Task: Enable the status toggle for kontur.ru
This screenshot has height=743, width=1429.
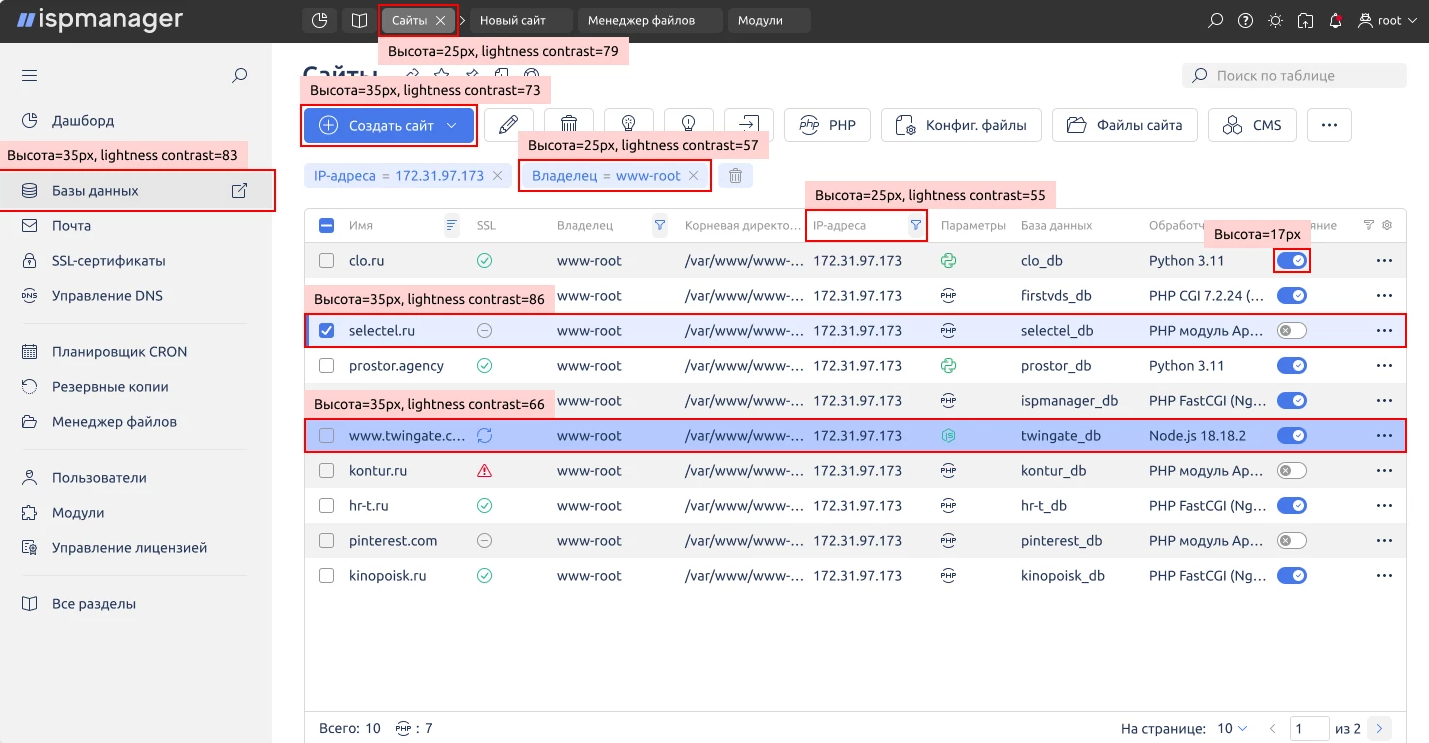Action: (1291, 471)
